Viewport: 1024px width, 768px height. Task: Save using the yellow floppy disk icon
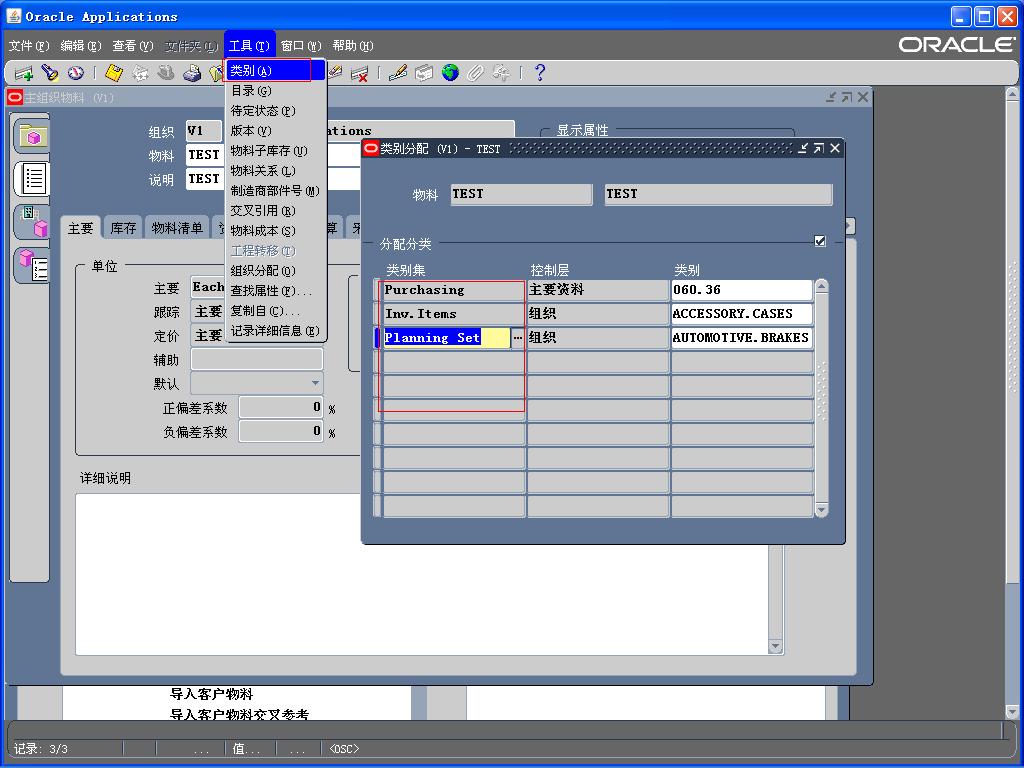pyautogui.click(x=114, y=73)
